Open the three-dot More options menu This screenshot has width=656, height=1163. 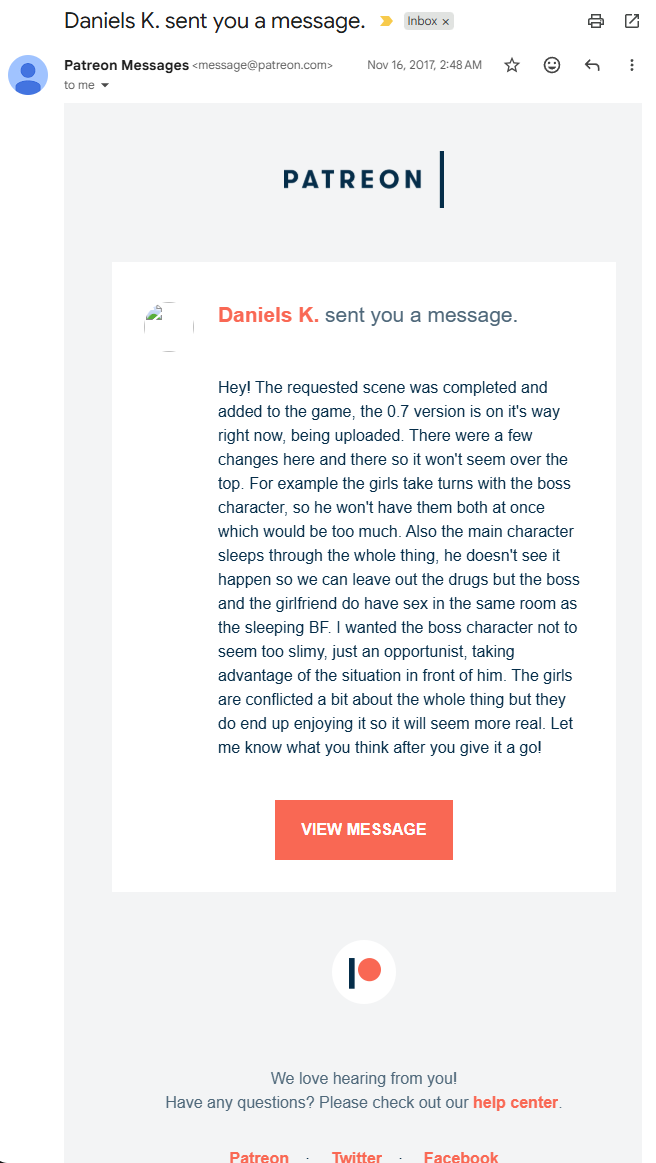(x=631, y=65)
